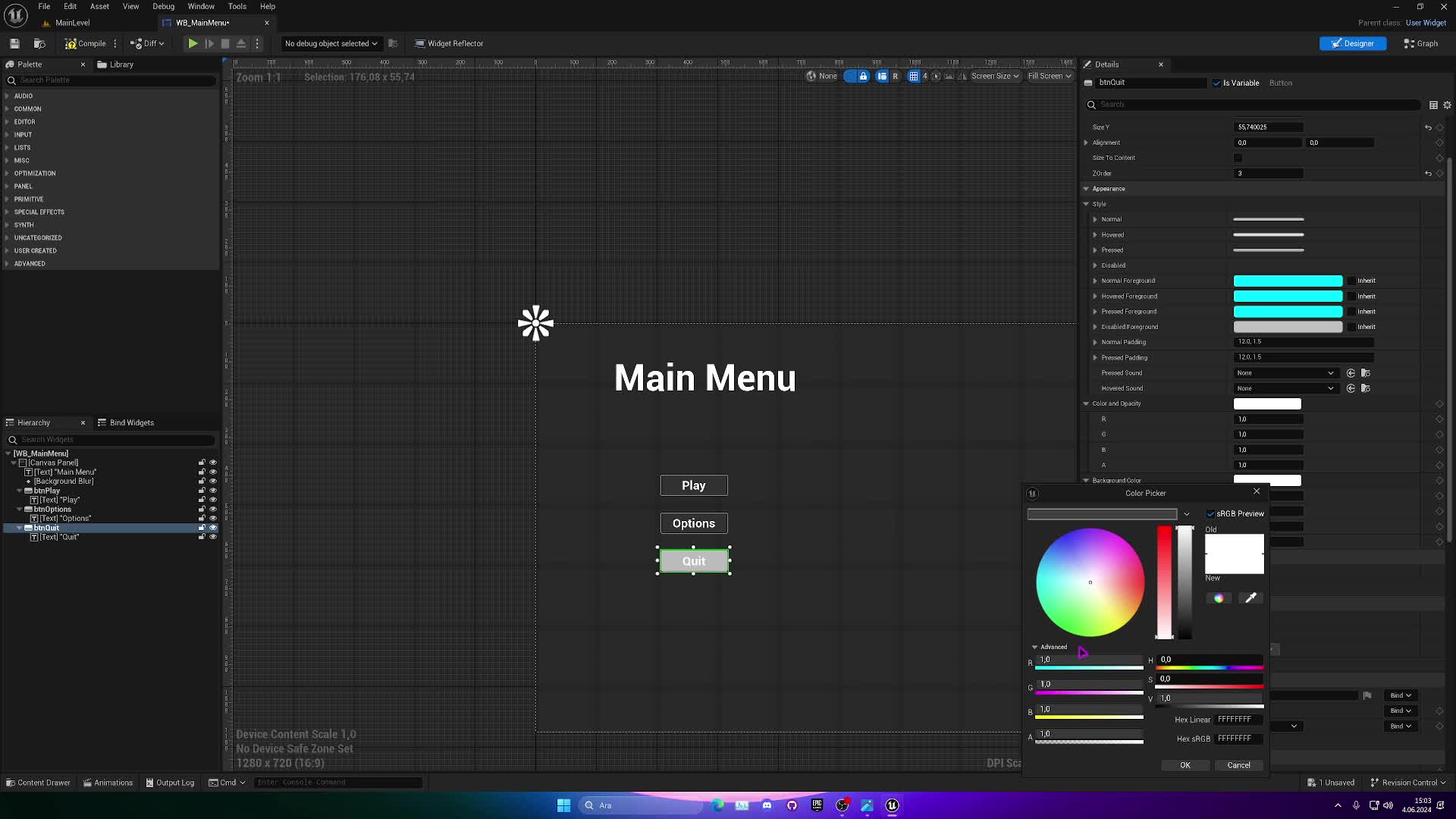The image size is (1456, 819).
Task: Use selected asset for Hovered Sound icon
Action: [1351, 388]
